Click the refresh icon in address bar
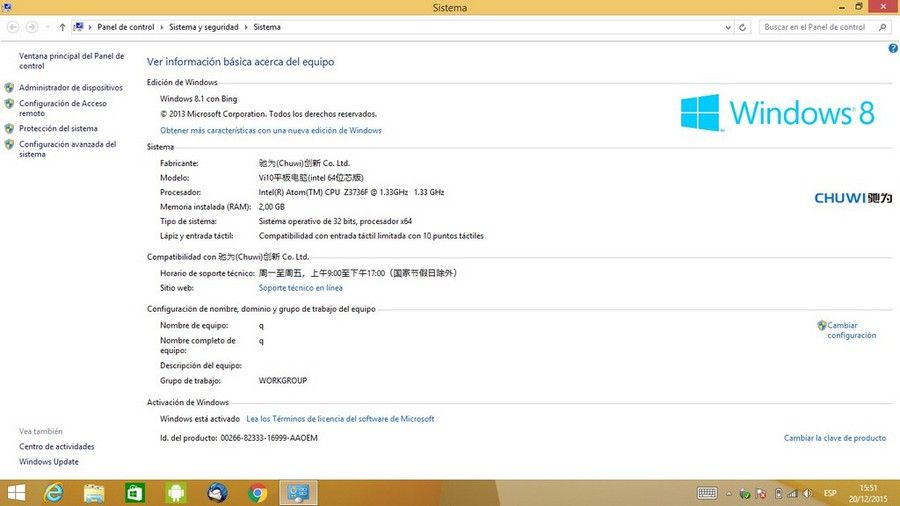Image resolution: width=900 pixels, height=506 pixels. (x=742, y=27)
